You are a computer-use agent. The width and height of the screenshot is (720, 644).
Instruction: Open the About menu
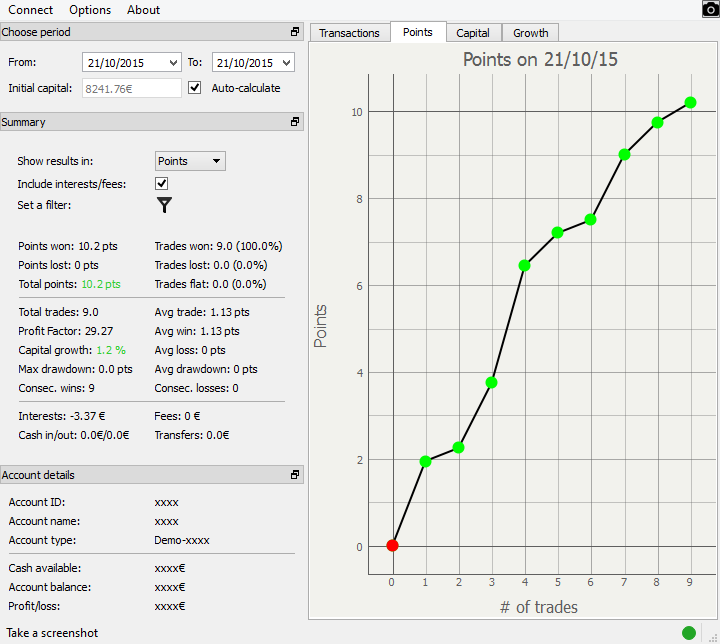(143, 10)
